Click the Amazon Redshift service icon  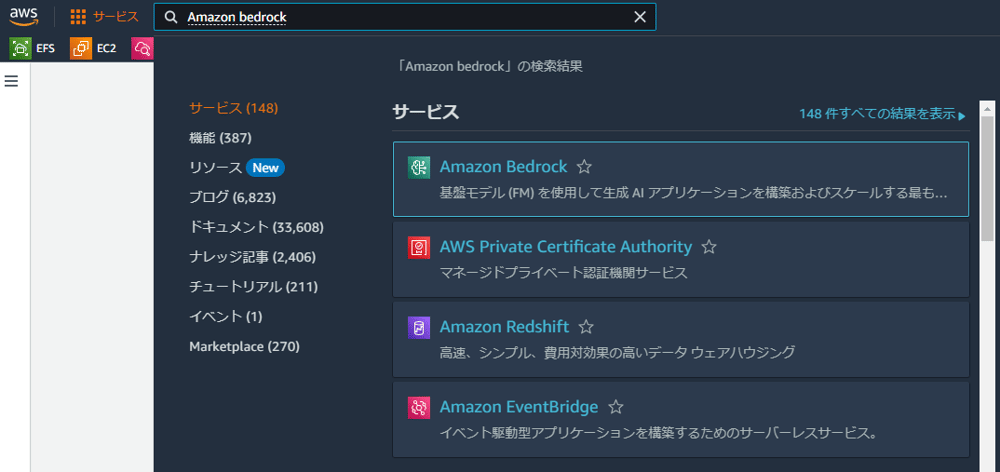(419, 327)
